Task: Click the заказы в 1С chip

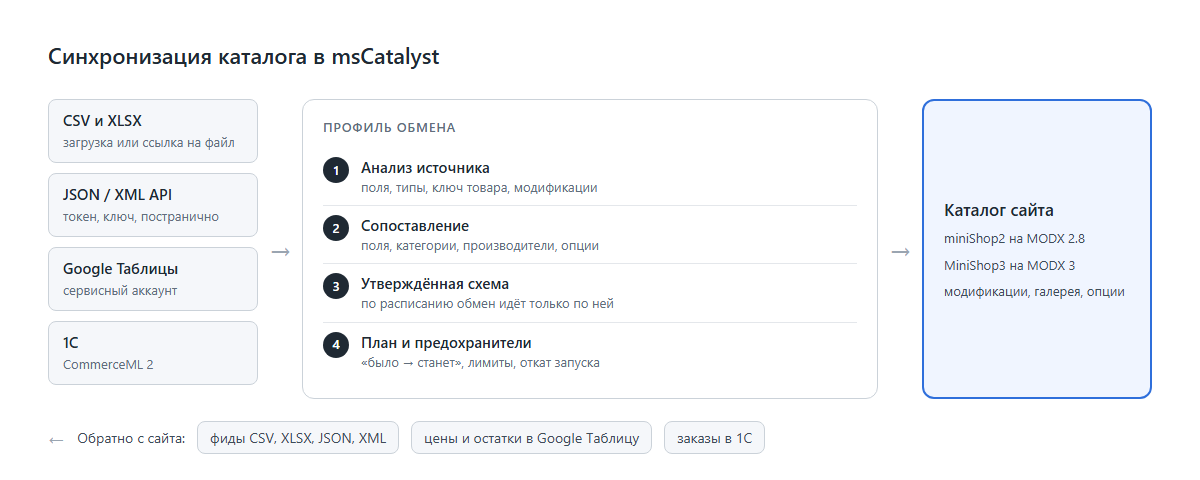Action: coord(714,438)
